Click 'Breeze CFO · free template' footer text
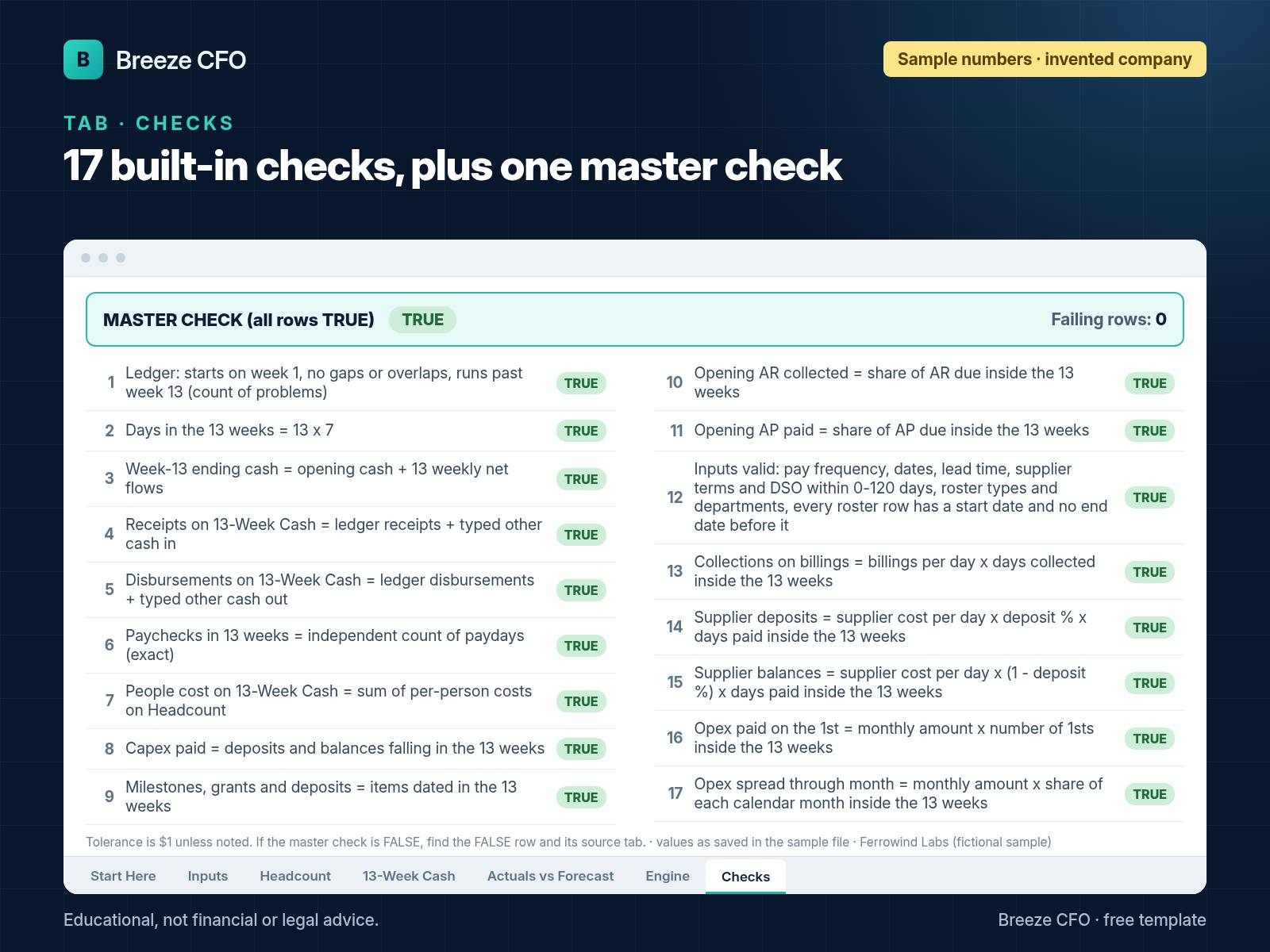 [x=1102, y=919]
